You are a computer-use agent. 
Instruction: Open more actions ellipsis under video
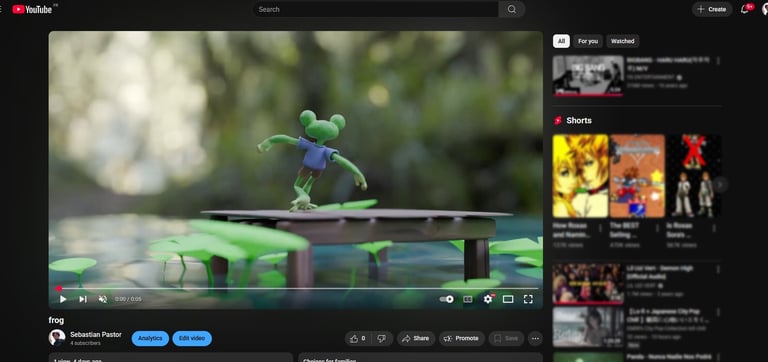[535, 338]
